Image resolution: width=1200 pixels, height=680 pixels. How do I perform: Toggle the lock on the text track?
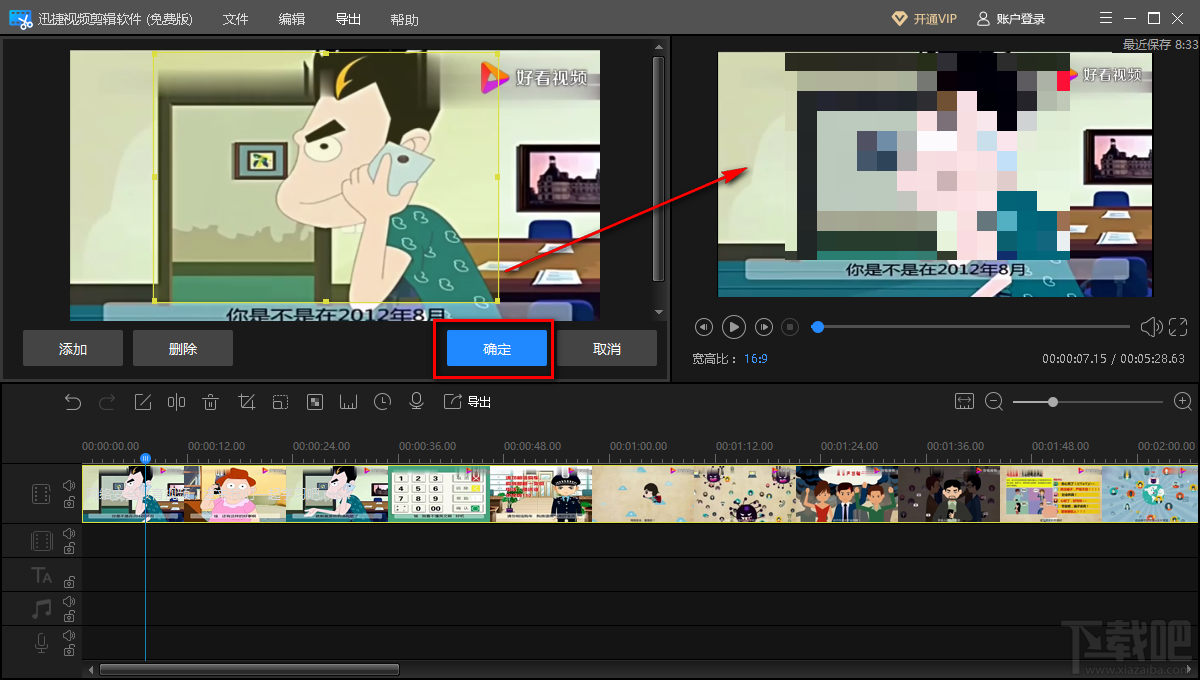click(x=69, y=582)
